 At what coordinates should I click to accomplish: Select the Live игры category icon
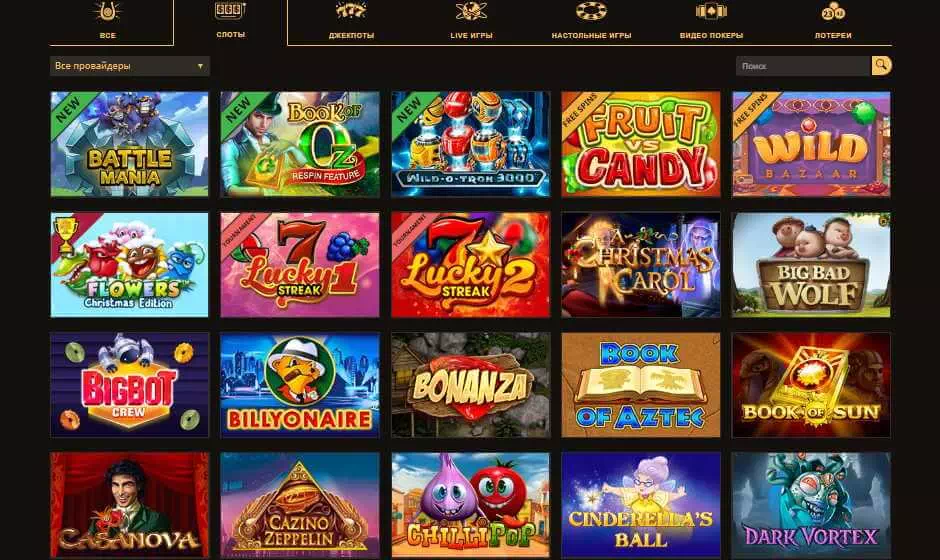[x=471, y=11]
